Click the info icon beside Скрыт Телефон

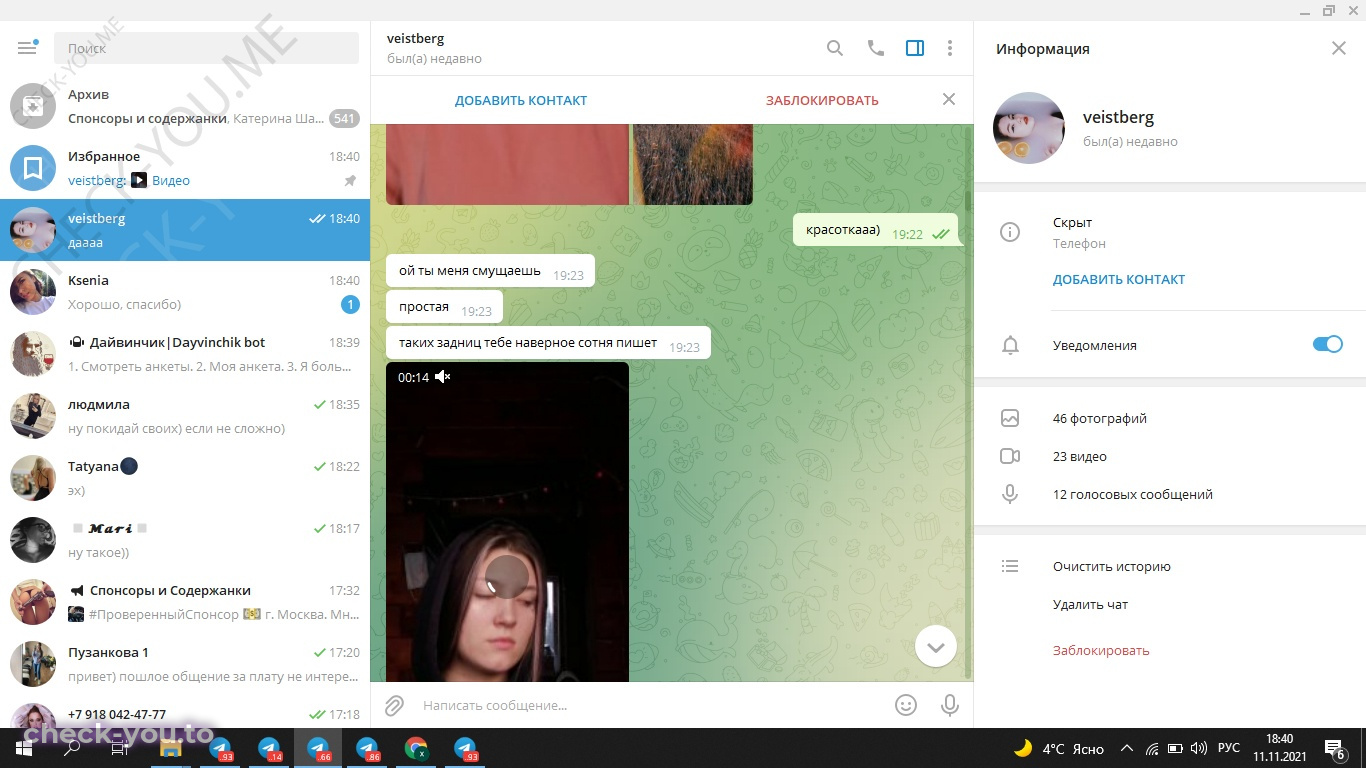tap(1010, 232)
